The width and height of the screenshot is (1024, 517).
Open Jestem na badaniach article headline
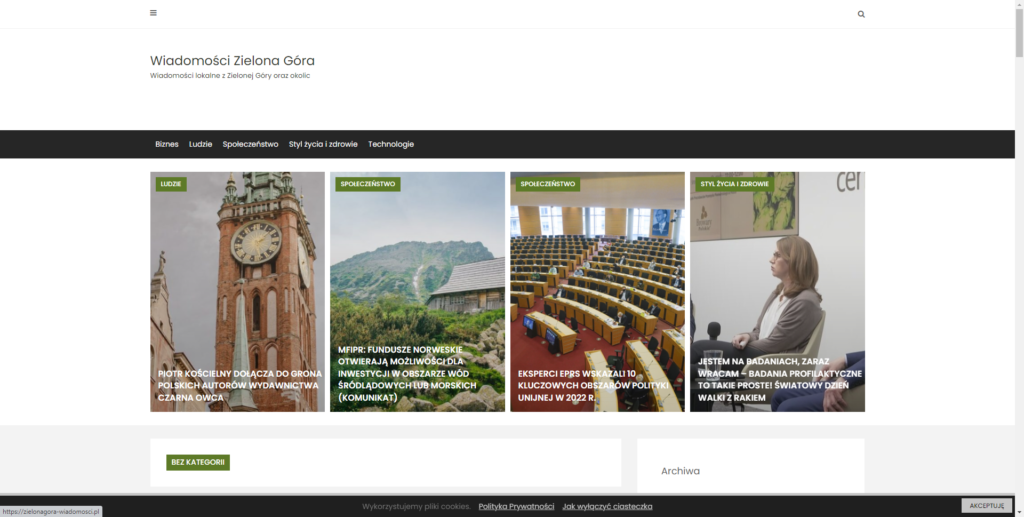779,379
